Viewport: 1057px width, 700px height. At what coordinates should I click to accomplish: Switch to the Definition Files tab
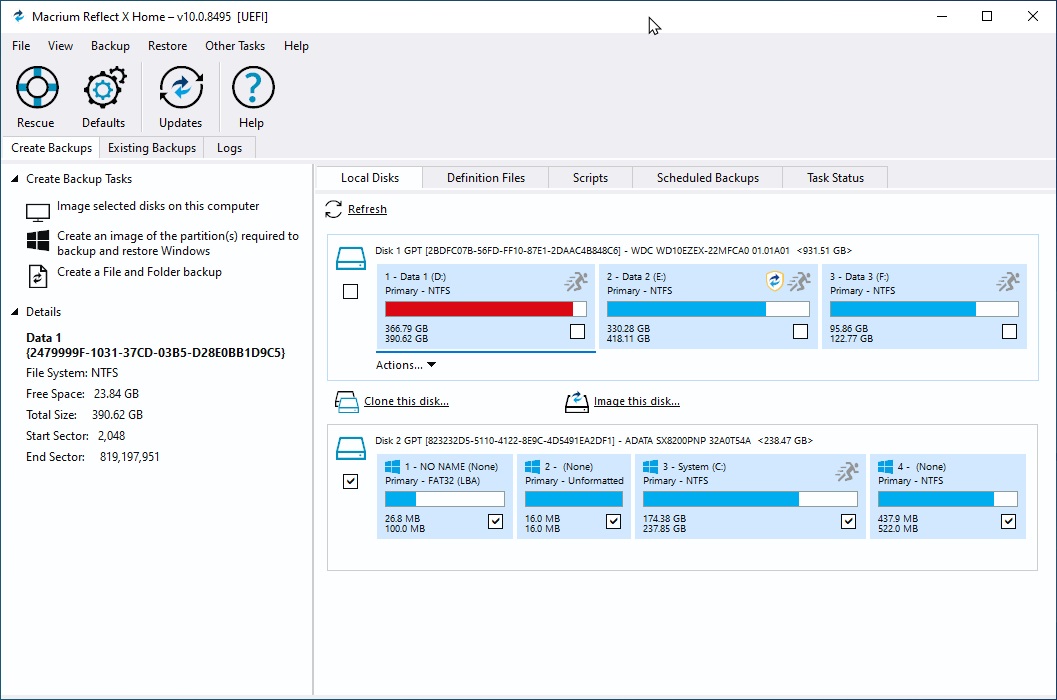[x=485, y=178]
